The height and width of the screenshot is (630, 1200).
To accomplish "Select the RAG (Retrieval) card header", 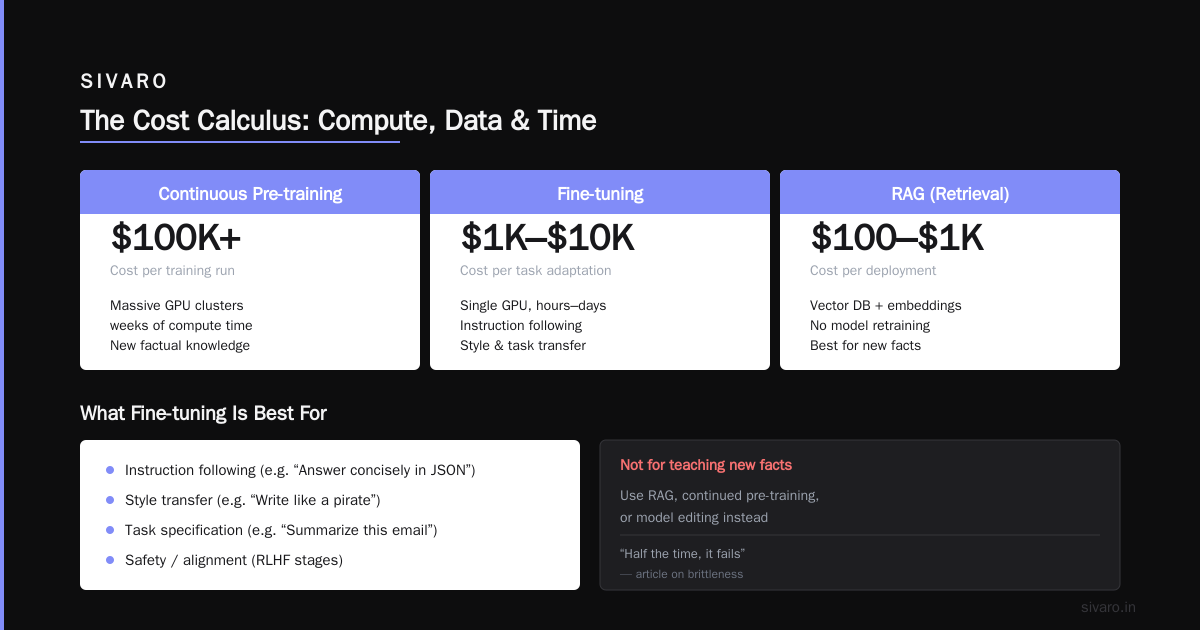I will tap(950, 193).
